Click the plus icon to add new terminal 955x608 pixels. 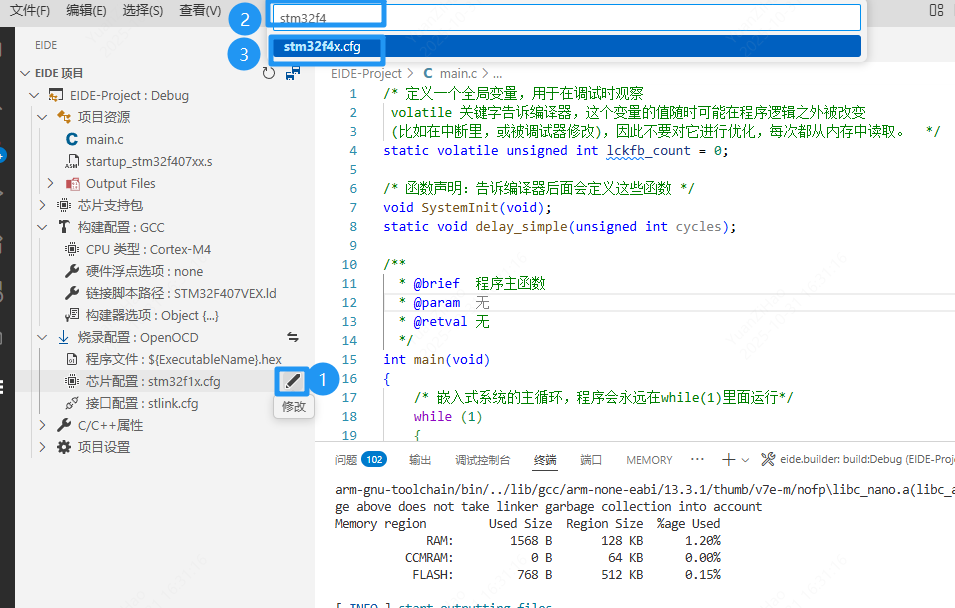pyautogui.click(x=728, y=459)
